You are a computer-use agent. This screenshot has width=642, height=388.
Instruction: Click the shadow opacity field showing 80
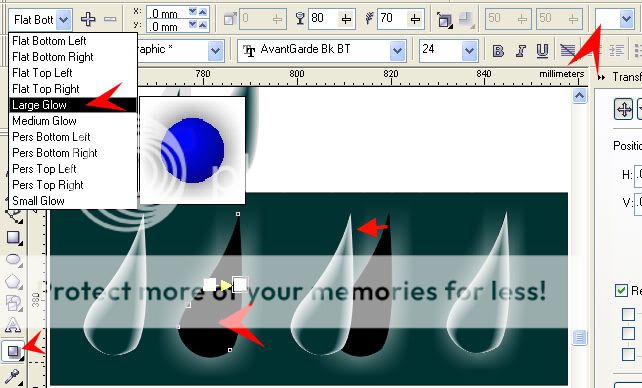coord(323,18)
